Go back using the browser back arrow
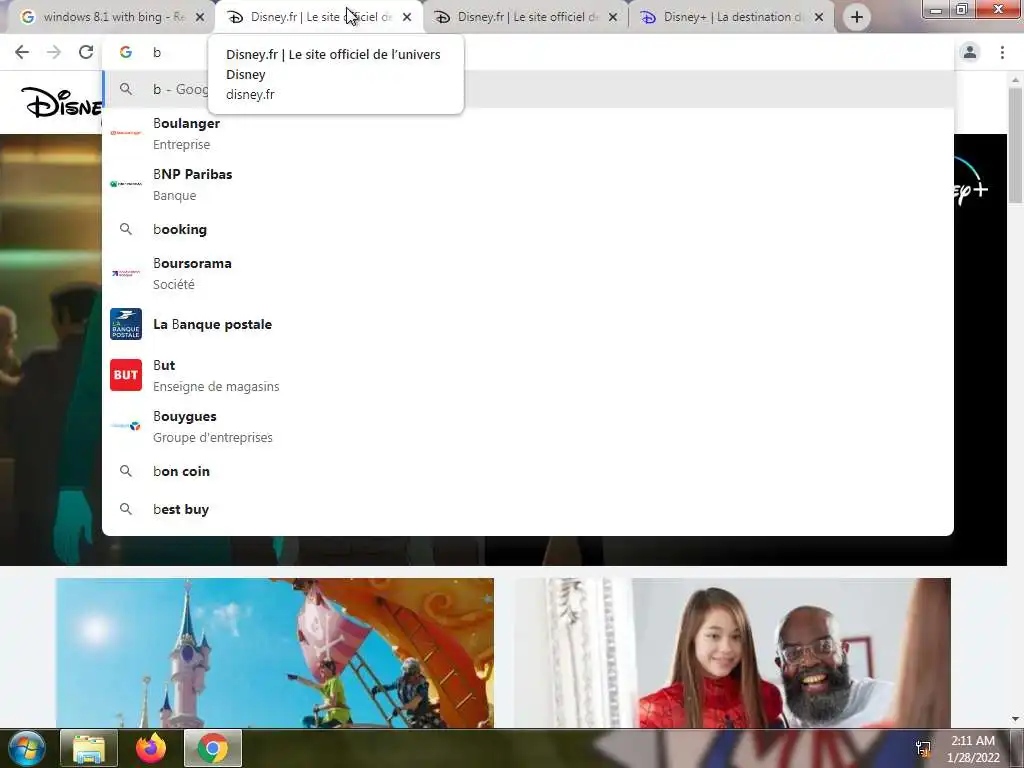 click(x=22, y=52)
